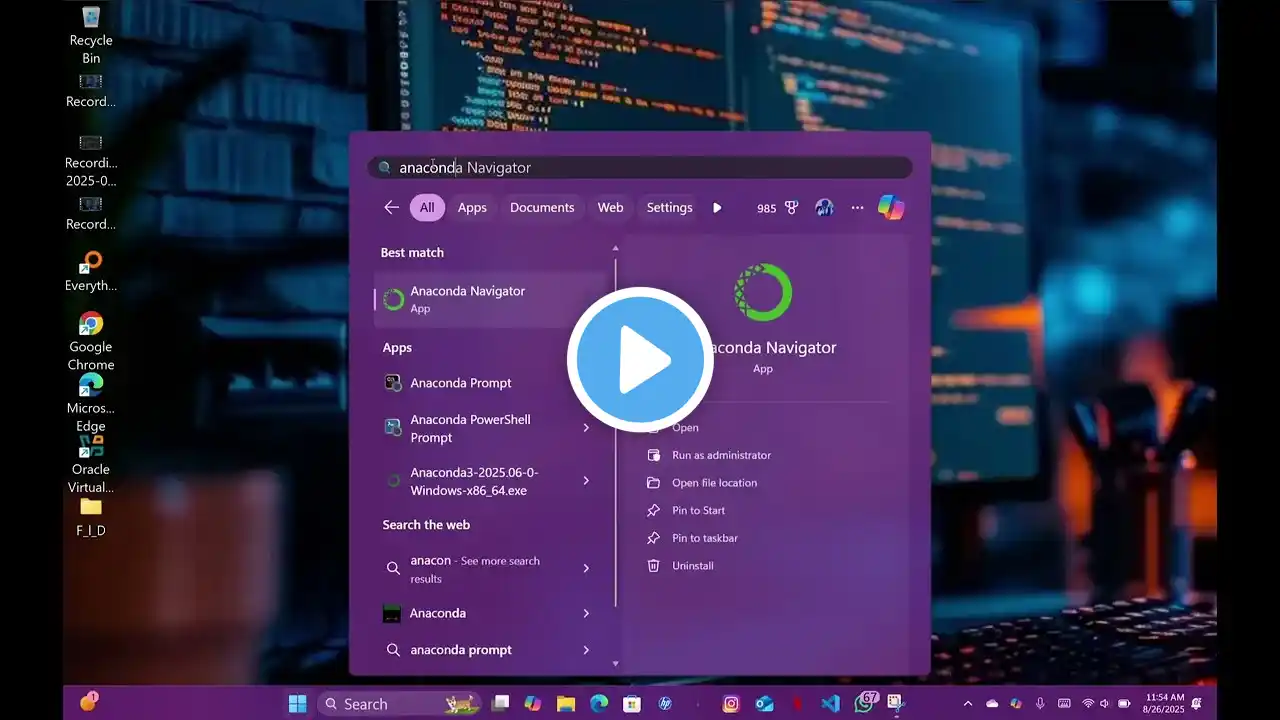This screenshot has height=720, width=1280.
Task: Open Task View from the taskbar
Action: click(501, 704)
